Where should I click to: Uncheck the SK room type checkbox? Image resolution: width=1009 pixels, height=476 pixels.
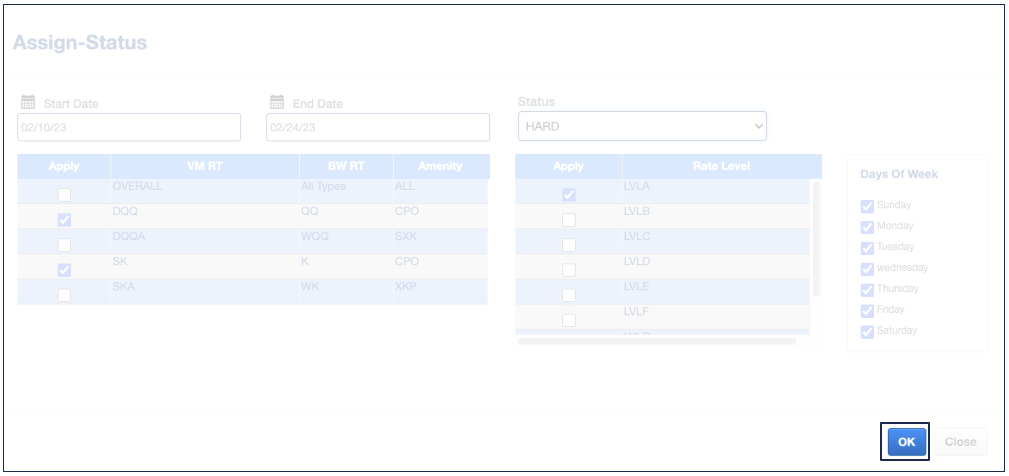(64, 270)
